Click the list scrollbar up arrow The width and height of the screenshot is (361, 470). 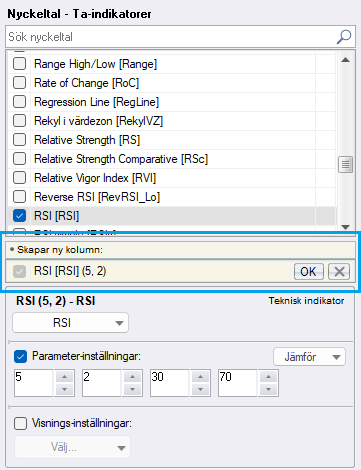346,60
